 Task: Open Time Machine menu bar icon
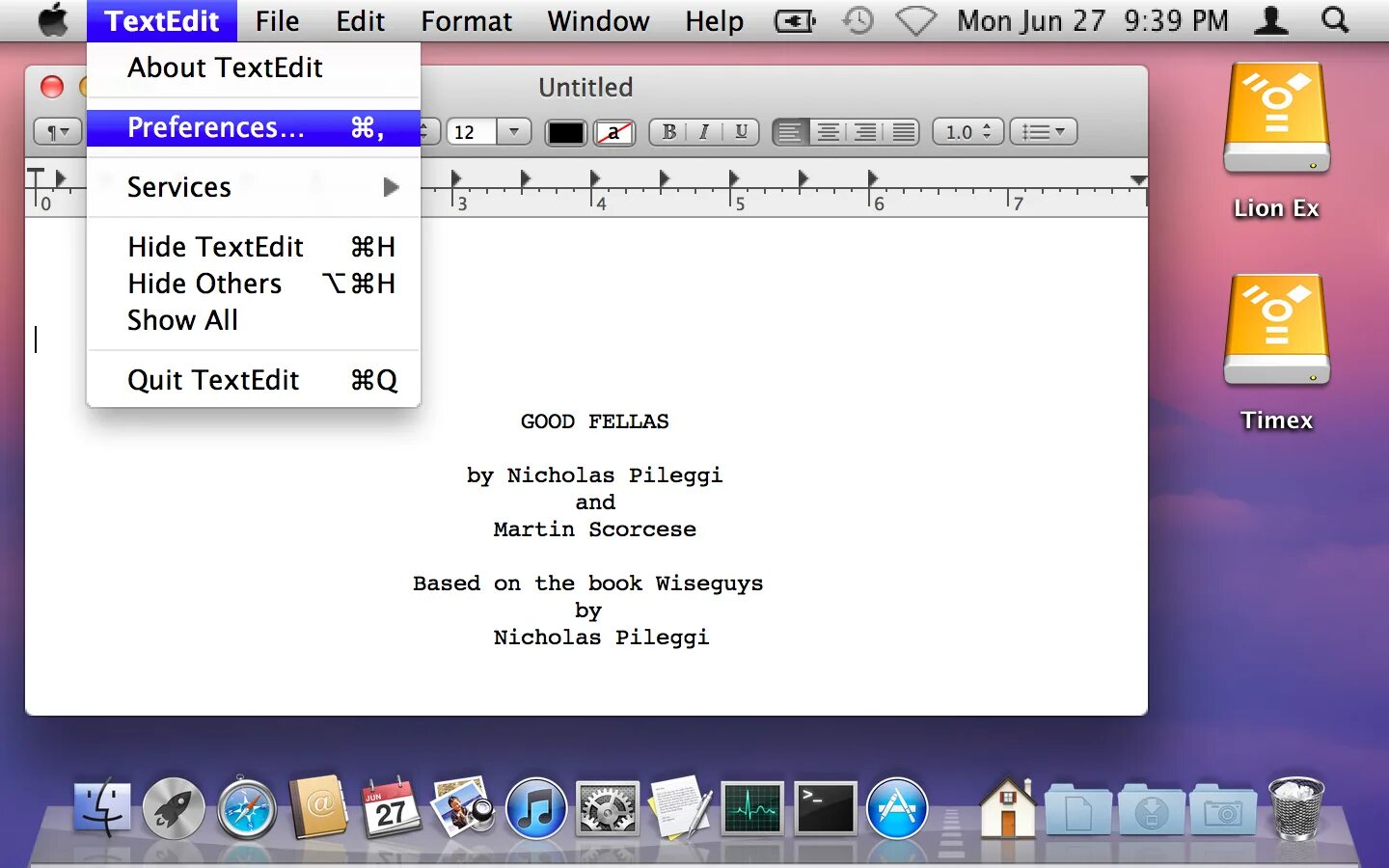pos(858,20)
